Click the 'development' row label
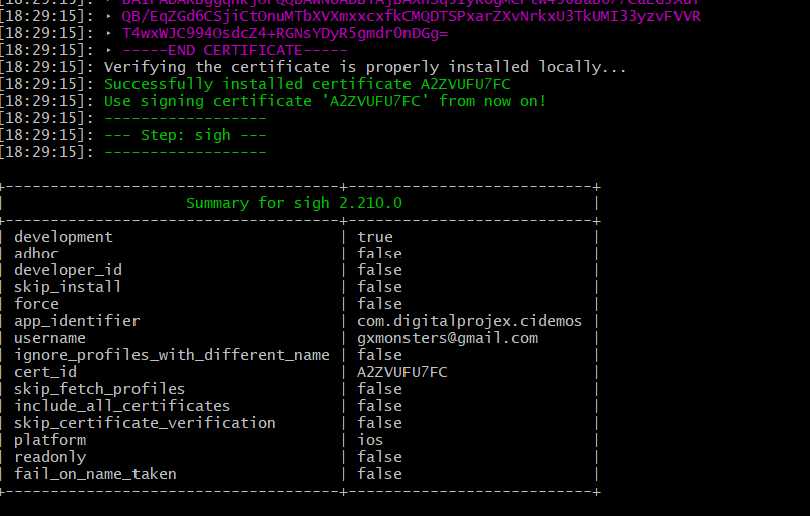This screenshot has height=516, width=810. coord(63,237)
